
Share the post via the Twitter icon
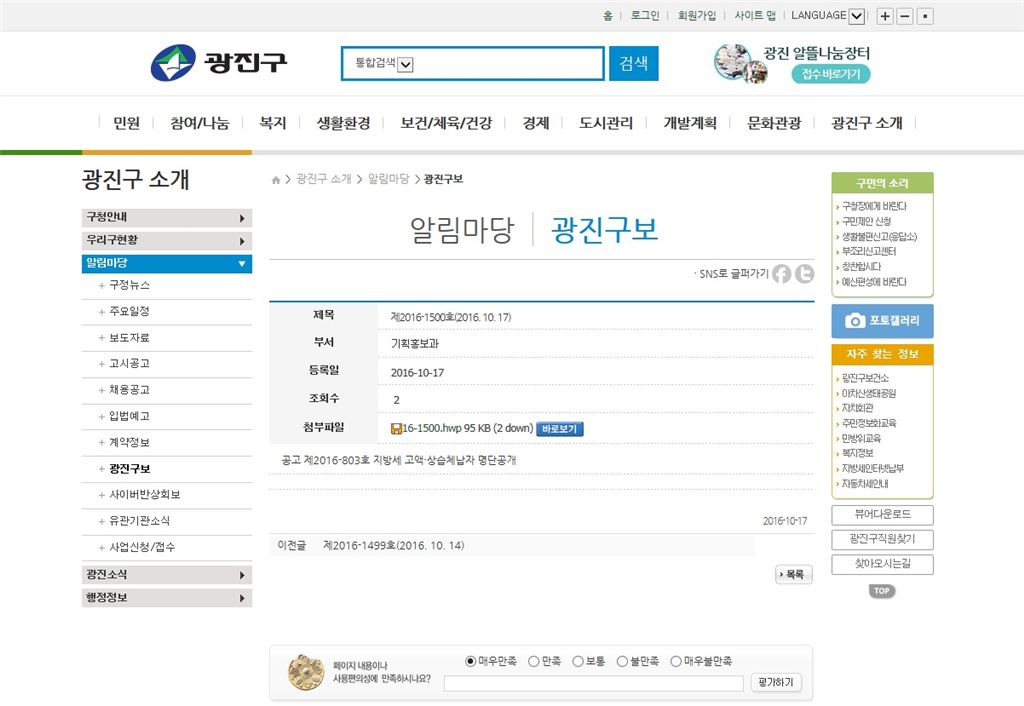[x=805, y=273]
